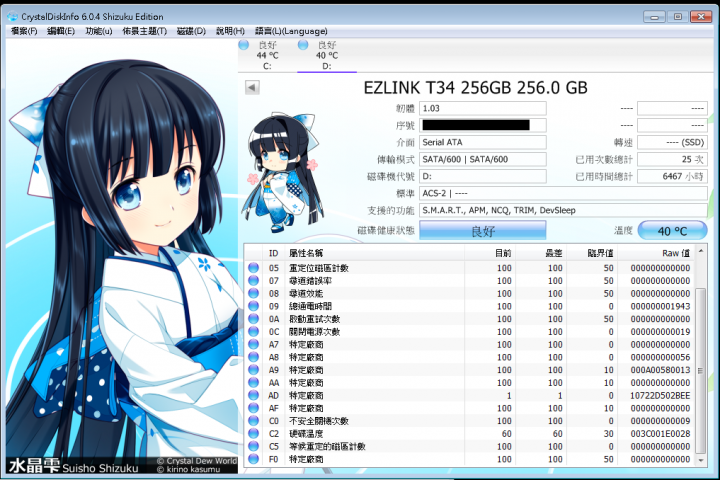720x480 pixels.
Task: Click status orb of attribute 0A
Action: point(253,319)
